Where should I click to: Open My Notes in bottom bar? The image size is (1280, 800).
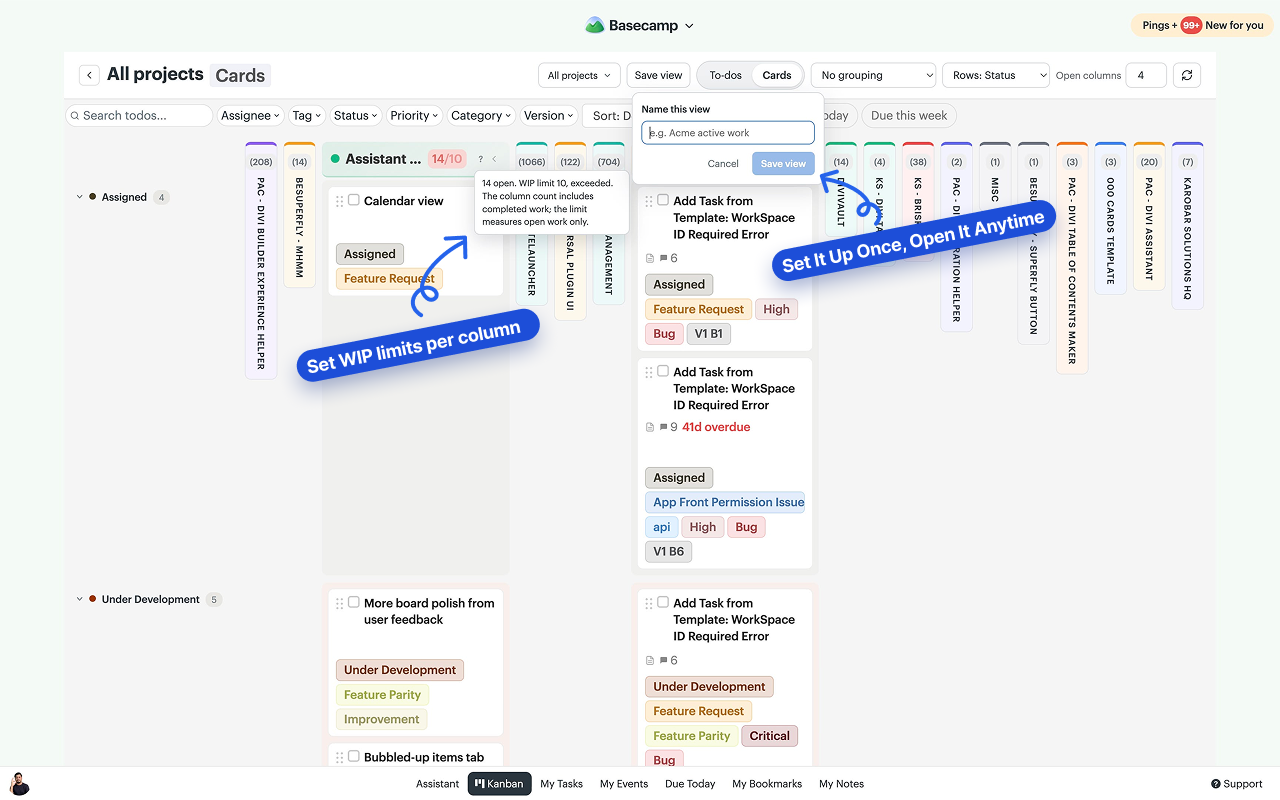point(841,784)
